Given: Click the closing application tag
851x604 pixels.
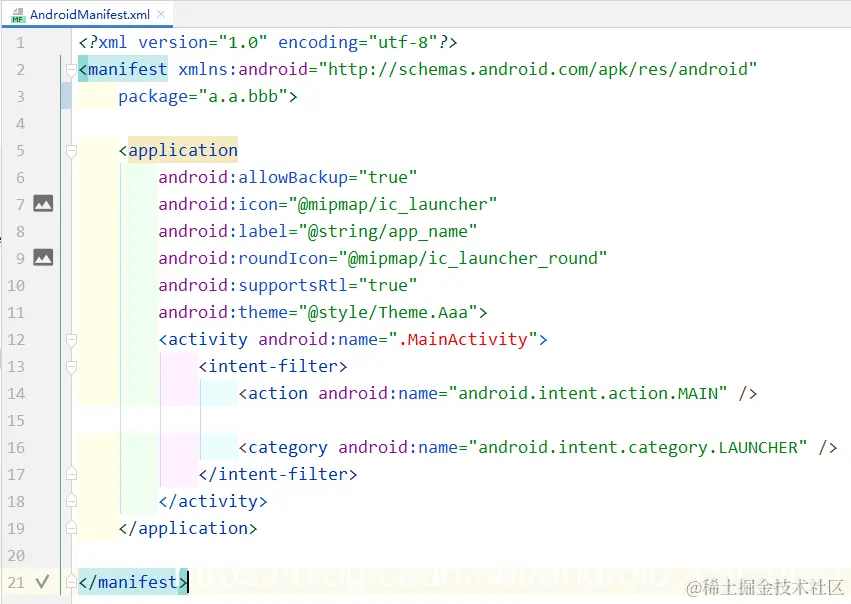Looking at the screenshot, I should 188,528.
